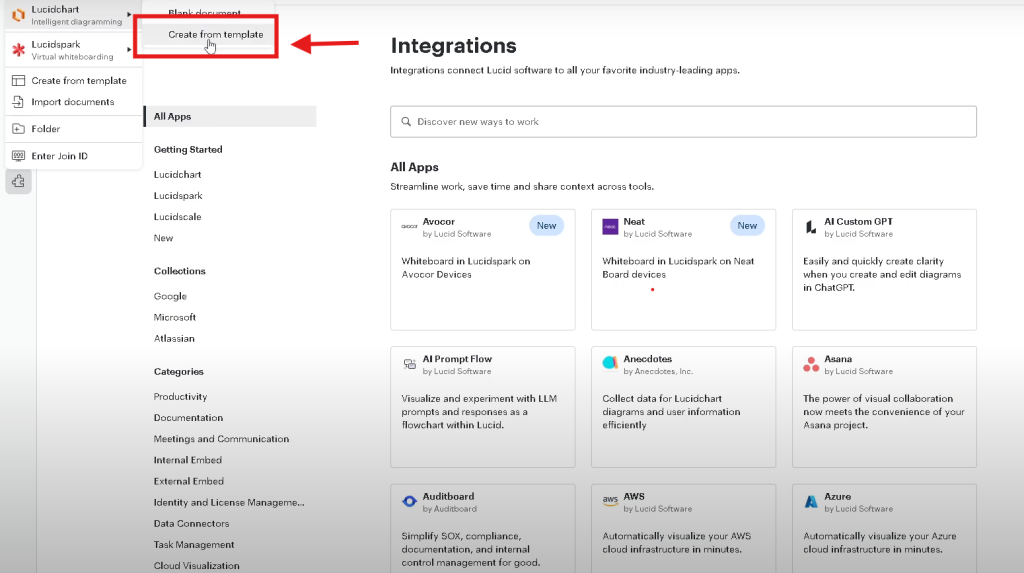
Task: Click the Auditboard blue logo icon
Action: pyautogui.click(x=409, y=501)
